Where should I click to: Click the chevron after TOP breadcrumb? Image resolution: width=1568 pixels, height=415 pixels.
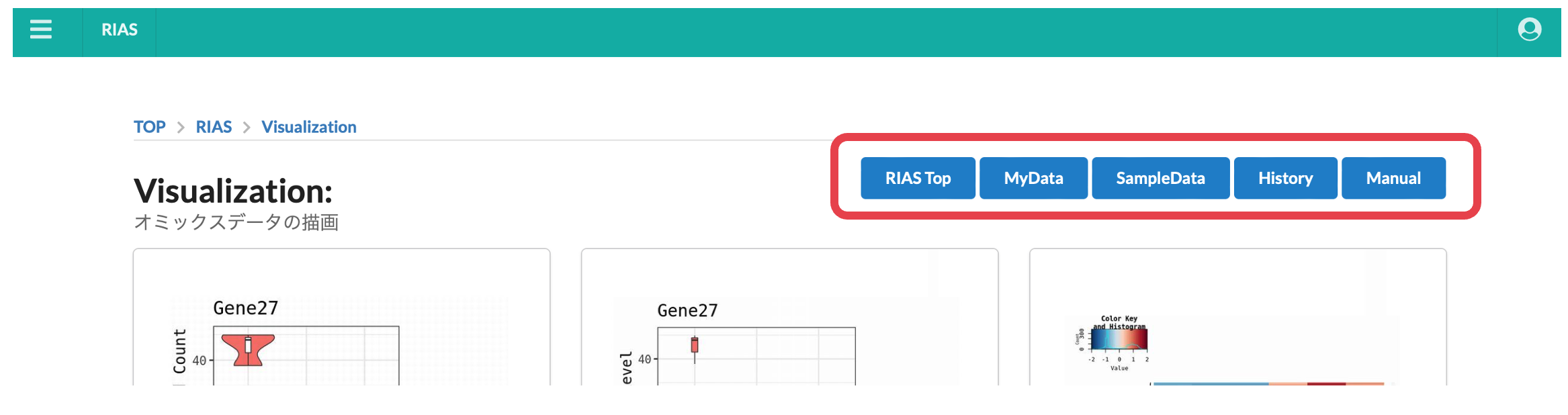[181, 128]
